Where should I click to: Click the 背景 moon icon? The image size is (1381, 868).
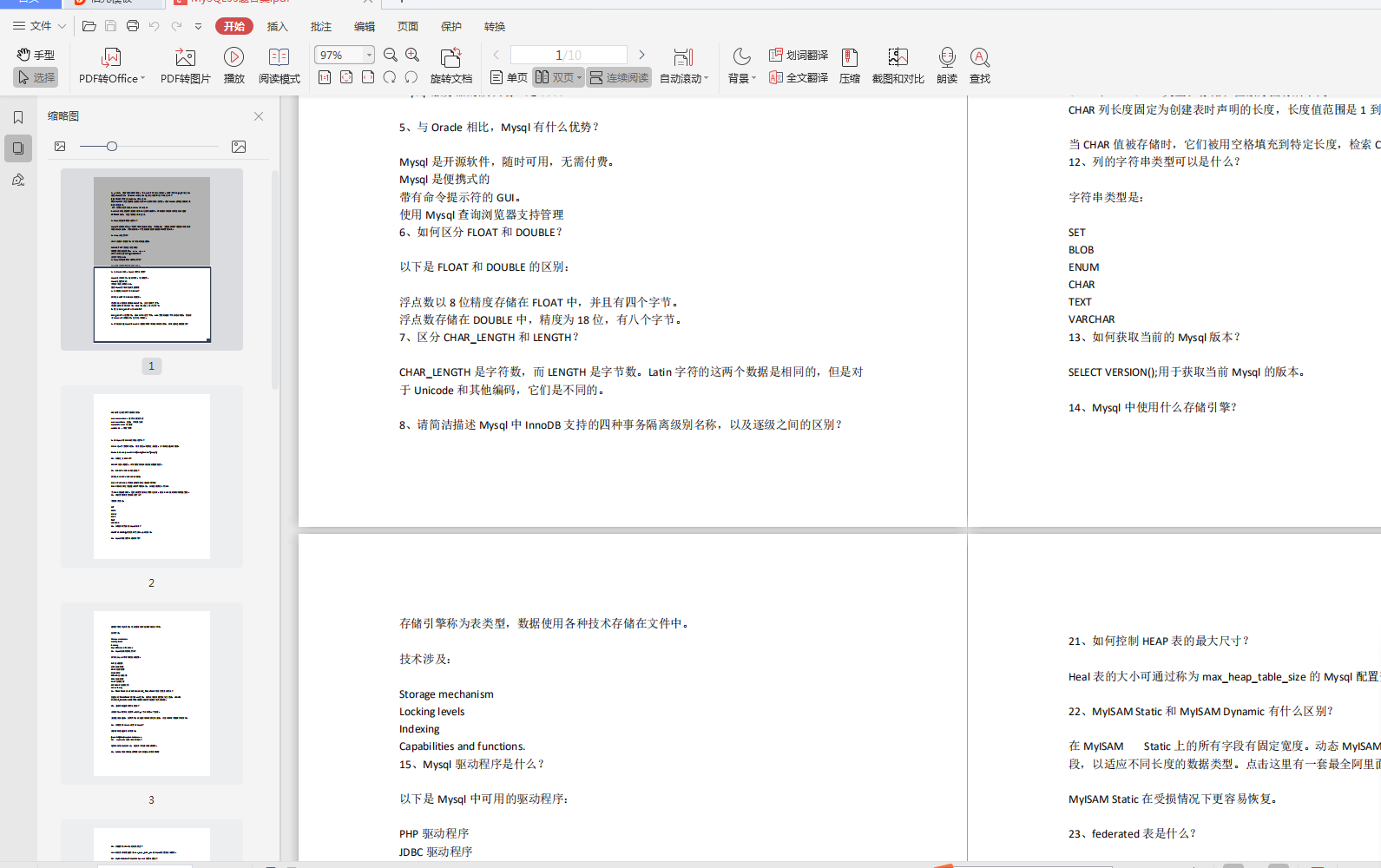(741, 57)
